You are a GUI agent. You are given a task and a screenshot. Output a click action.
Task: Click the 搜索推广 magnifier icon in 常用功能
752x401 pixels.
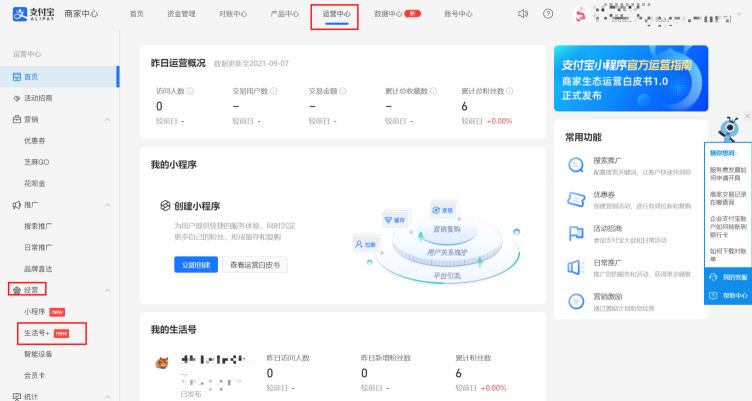tap(576, 165)
